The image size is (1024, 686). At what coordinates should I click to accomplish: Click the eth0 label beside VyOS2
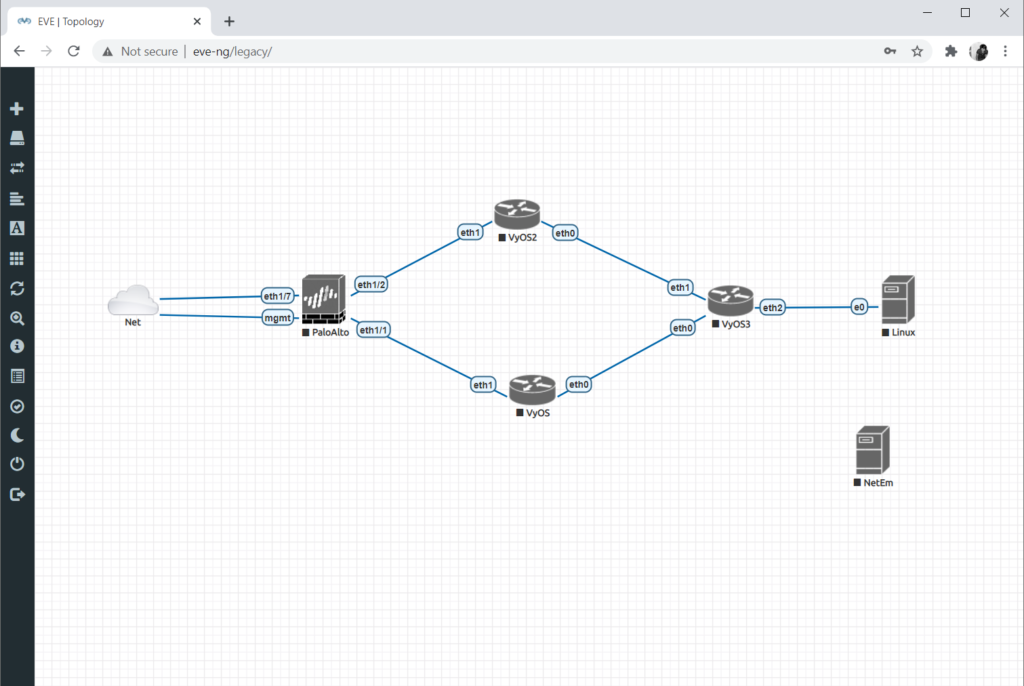pos(565,233)
